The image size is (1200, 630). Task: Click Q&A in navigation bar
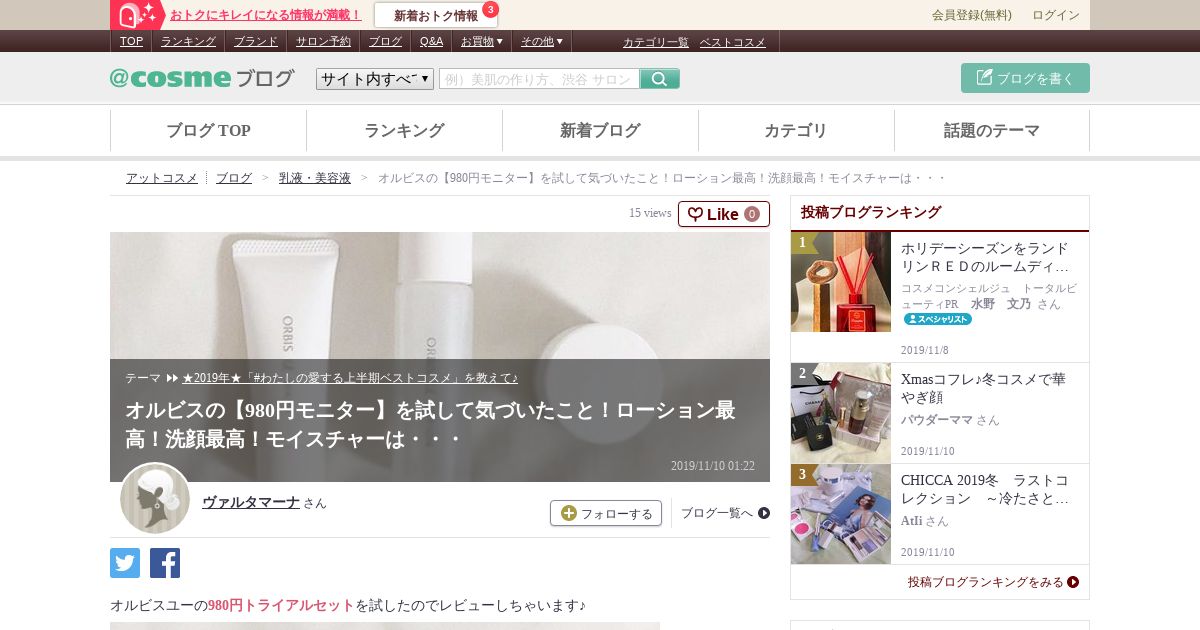point(431,41)
